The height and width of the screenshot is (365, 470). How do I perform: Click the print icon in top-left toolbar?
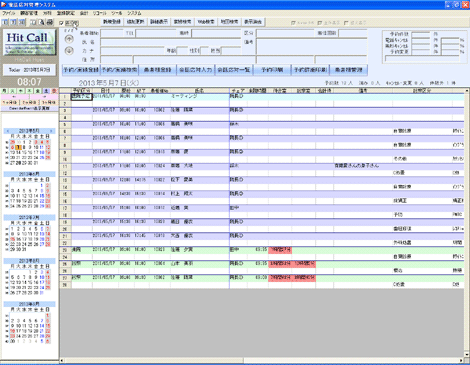coord(50,22)
